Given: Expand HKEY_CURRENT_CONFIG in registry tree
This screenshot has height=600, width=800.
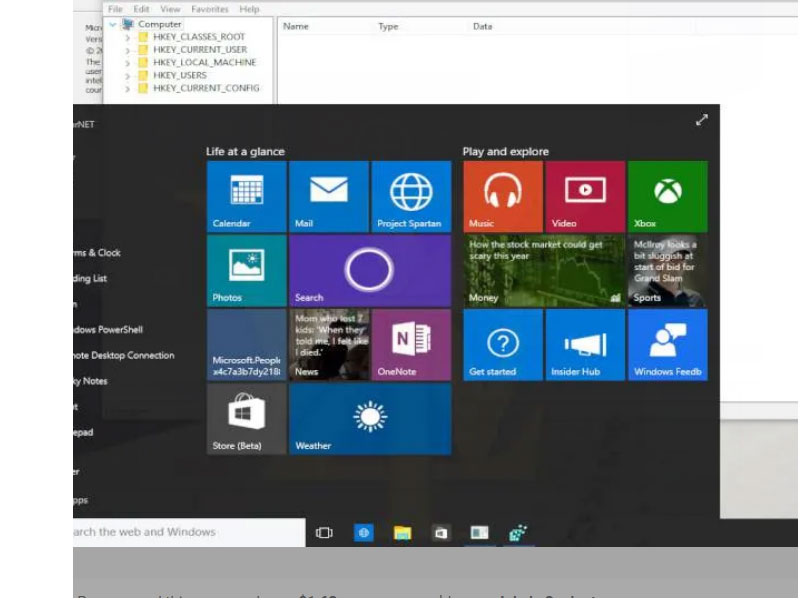Looking at the screenshot, I should [128, 88].
